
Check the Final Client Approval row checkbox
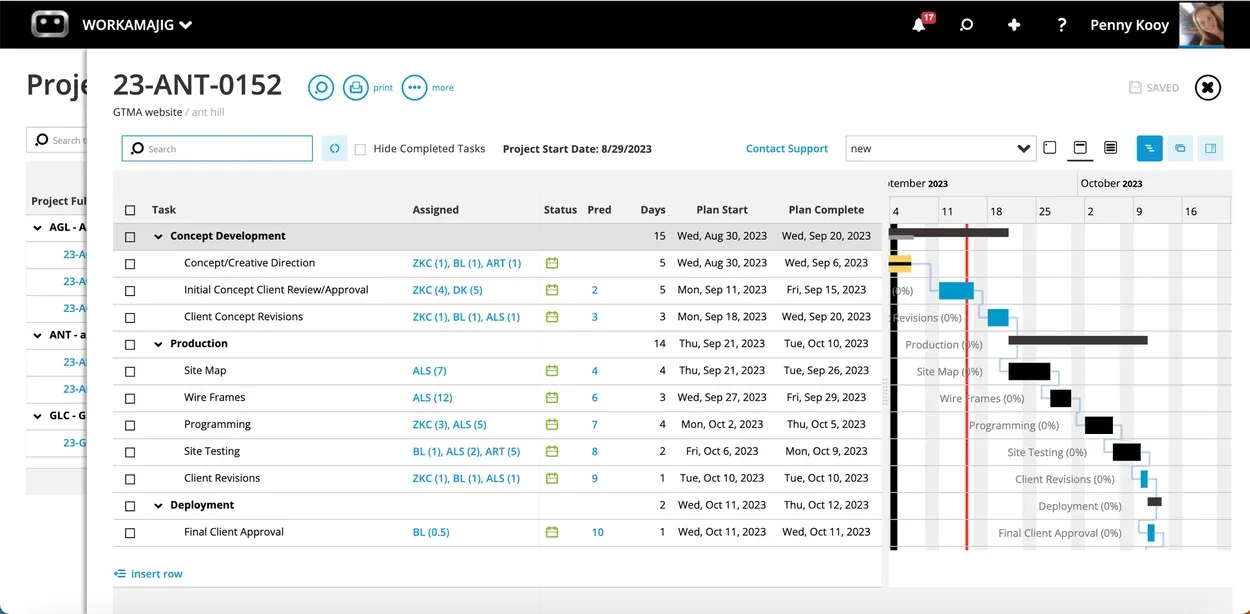pyautogui.click(x=130, y=534)
